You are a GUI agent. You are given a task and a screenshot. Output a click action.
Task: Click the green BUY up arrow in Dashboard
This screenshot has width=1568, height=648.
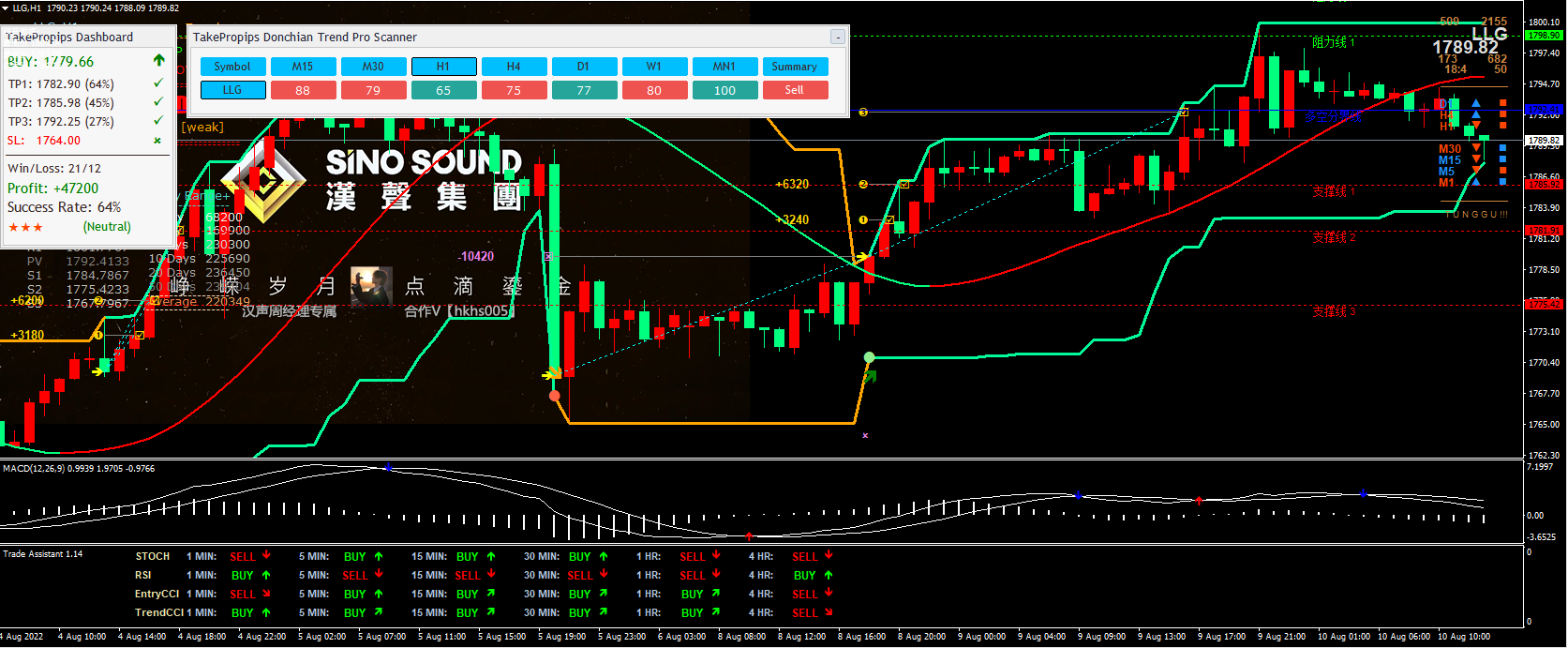(158, 60)
